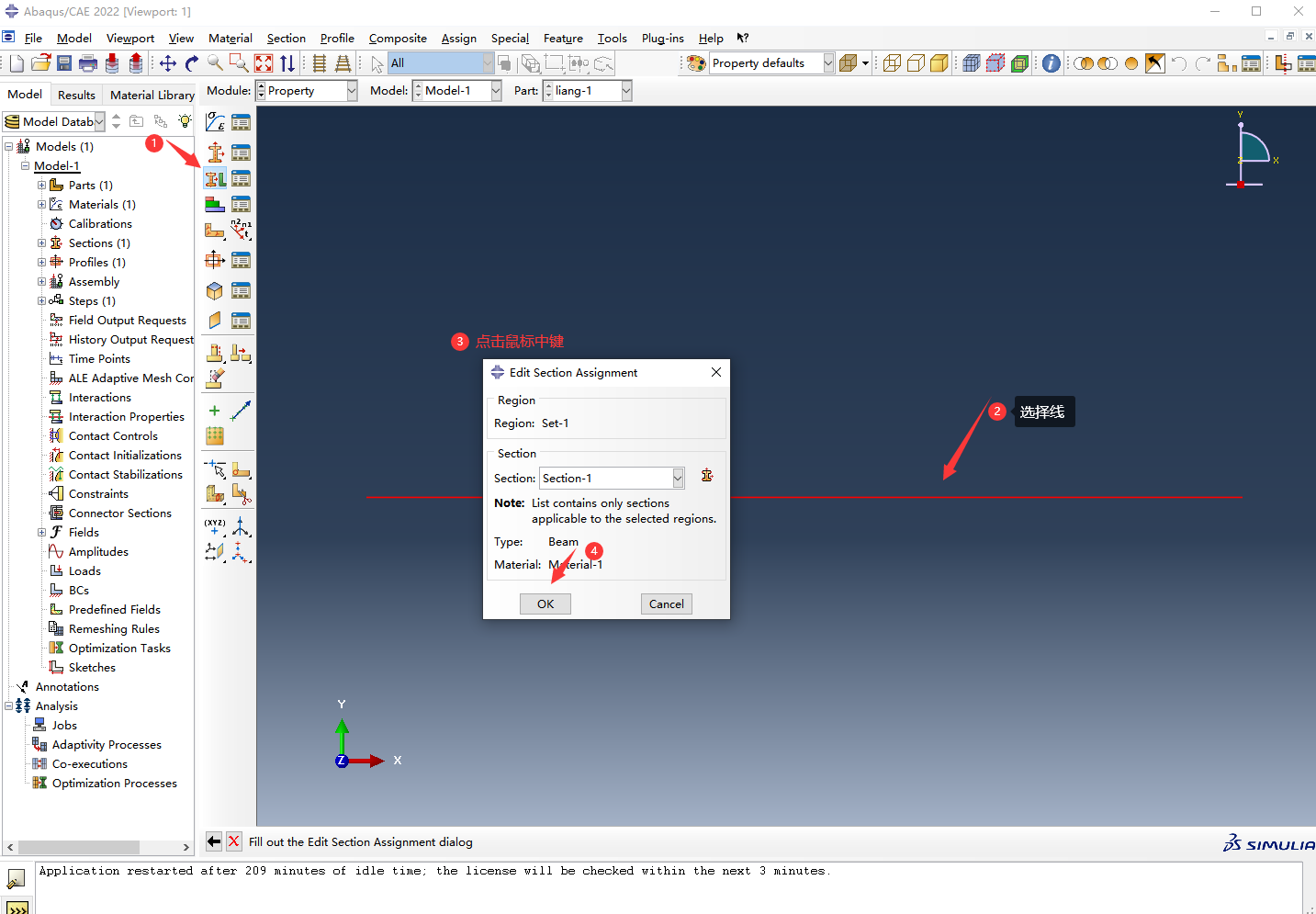
Task: Click the Query information icon
Action: tap(1052, 63)
